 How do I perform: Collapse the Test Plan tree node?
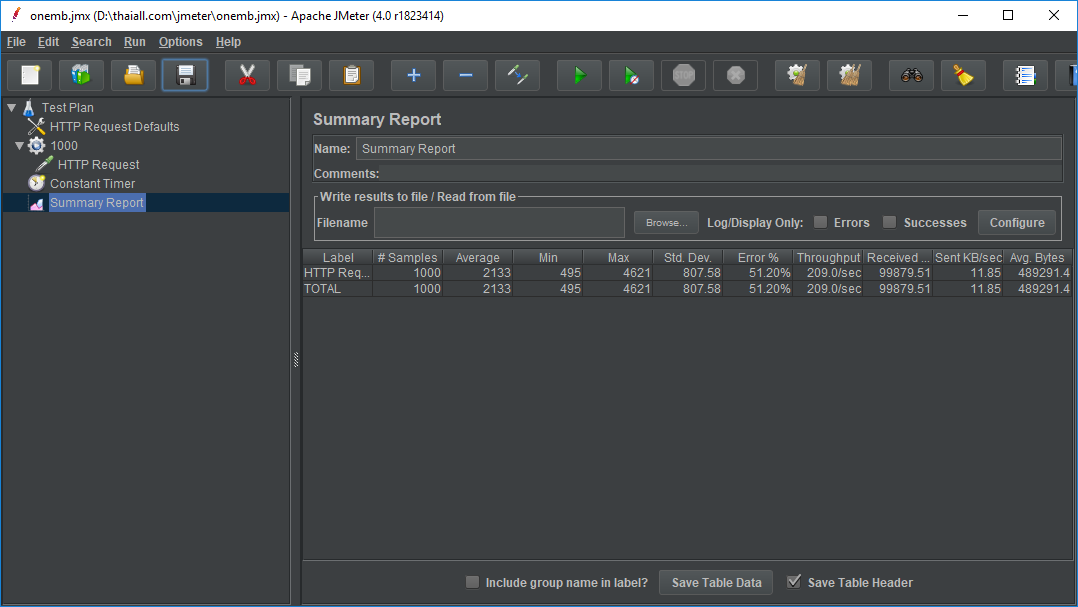coord(12,107)
